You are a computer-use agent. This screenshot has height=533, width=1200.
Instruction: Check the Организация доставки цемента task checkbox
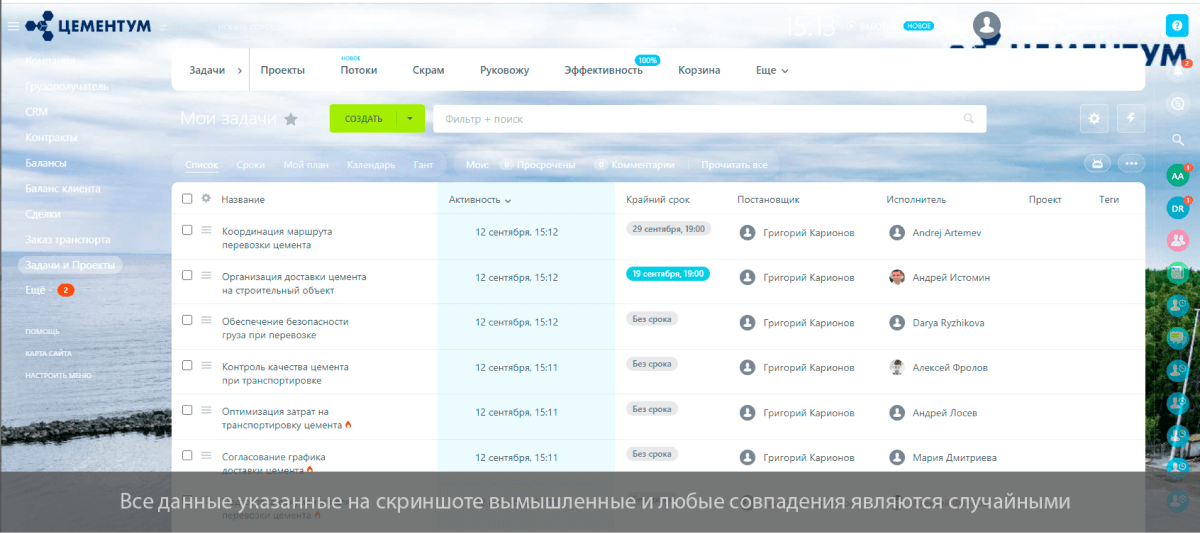click(x=187, y=275)
